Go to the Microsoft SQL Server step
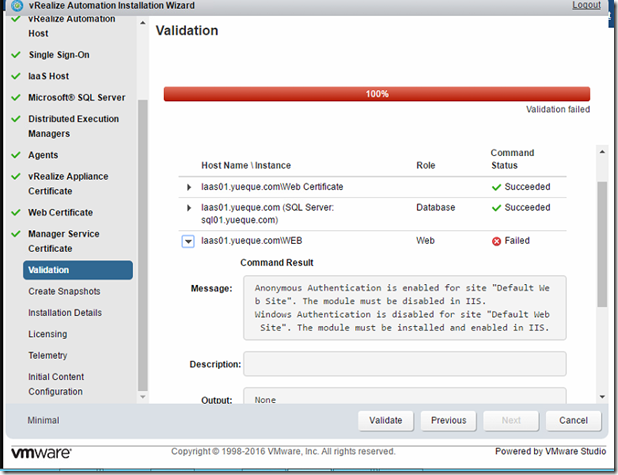This screenshot has height=475, width=618. [76, 97]
